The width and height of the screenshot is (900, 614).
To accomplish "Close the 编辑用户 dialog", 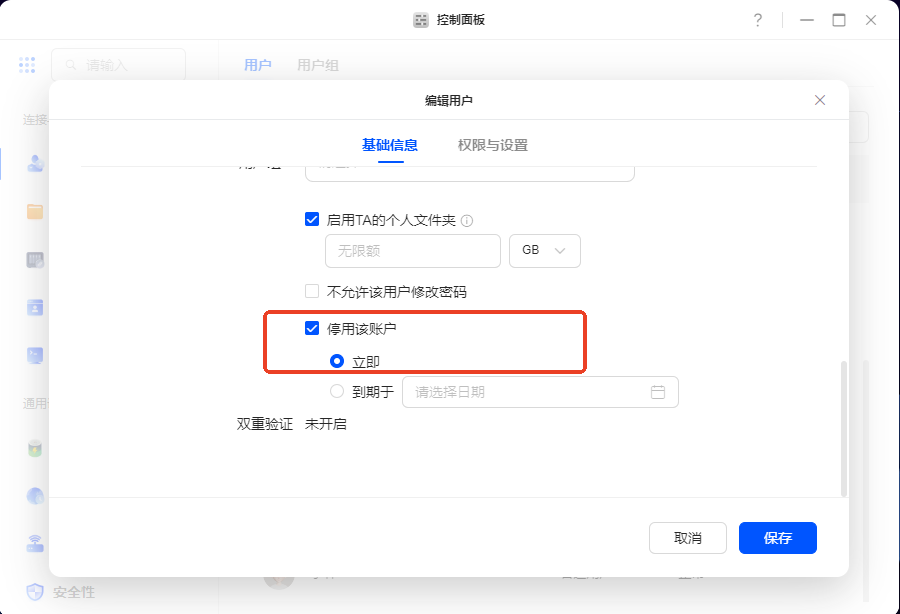I will click(x=820, y=100).
